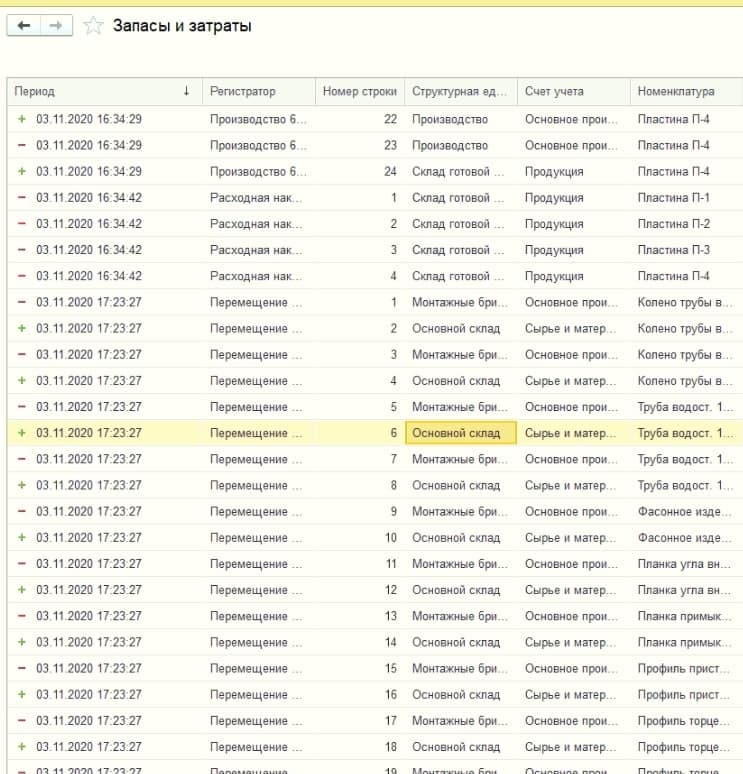Select Основной склад cell in row 8

[x=461, y=485]
